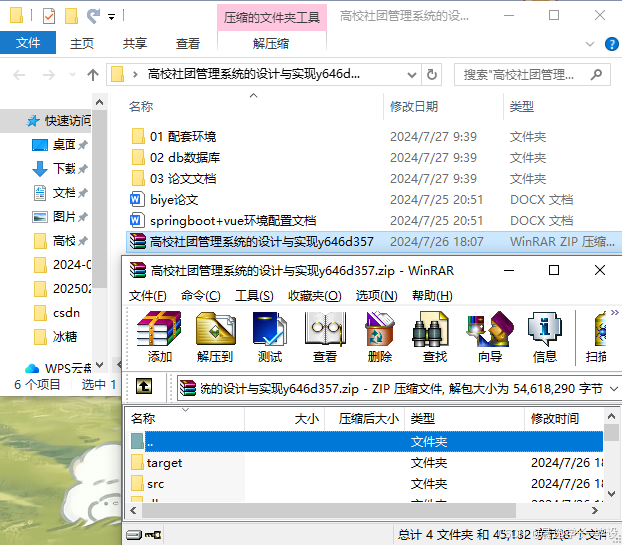
Task: Click the drive icon in WinRAR status bar
Action: 134,535
